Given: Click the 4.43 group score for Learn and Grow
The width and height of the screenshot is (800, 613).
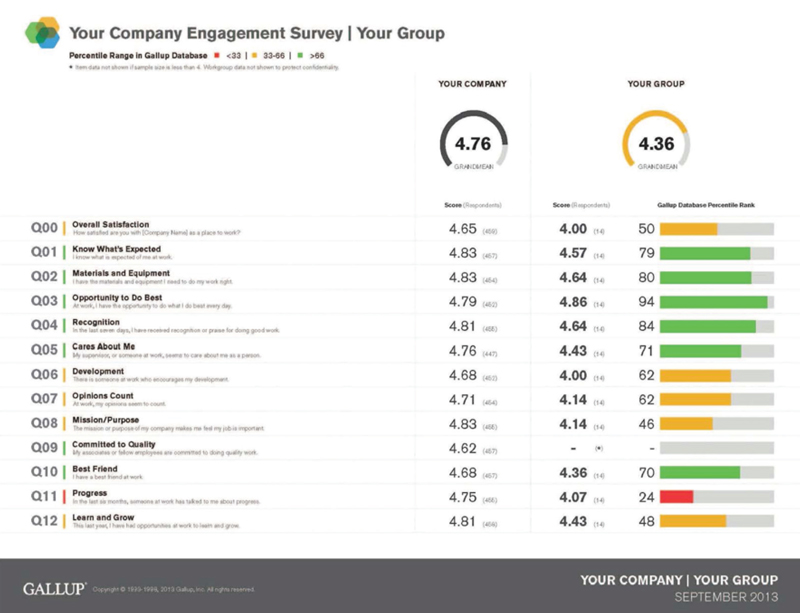Looking at the screenshot, I should coord(573,522).
